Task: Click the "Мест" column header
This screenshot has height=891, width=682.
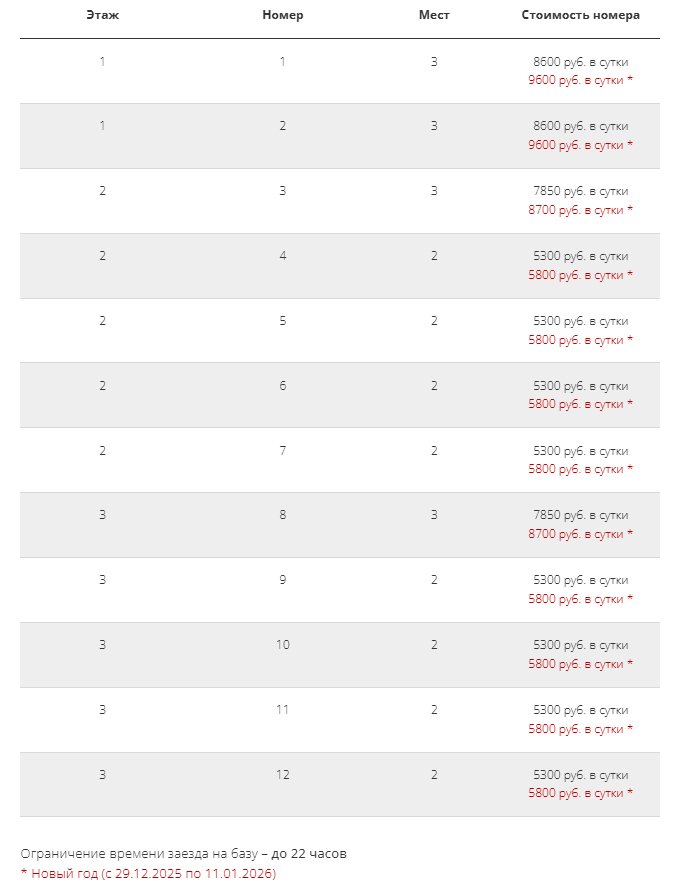Action: [434, 15]
